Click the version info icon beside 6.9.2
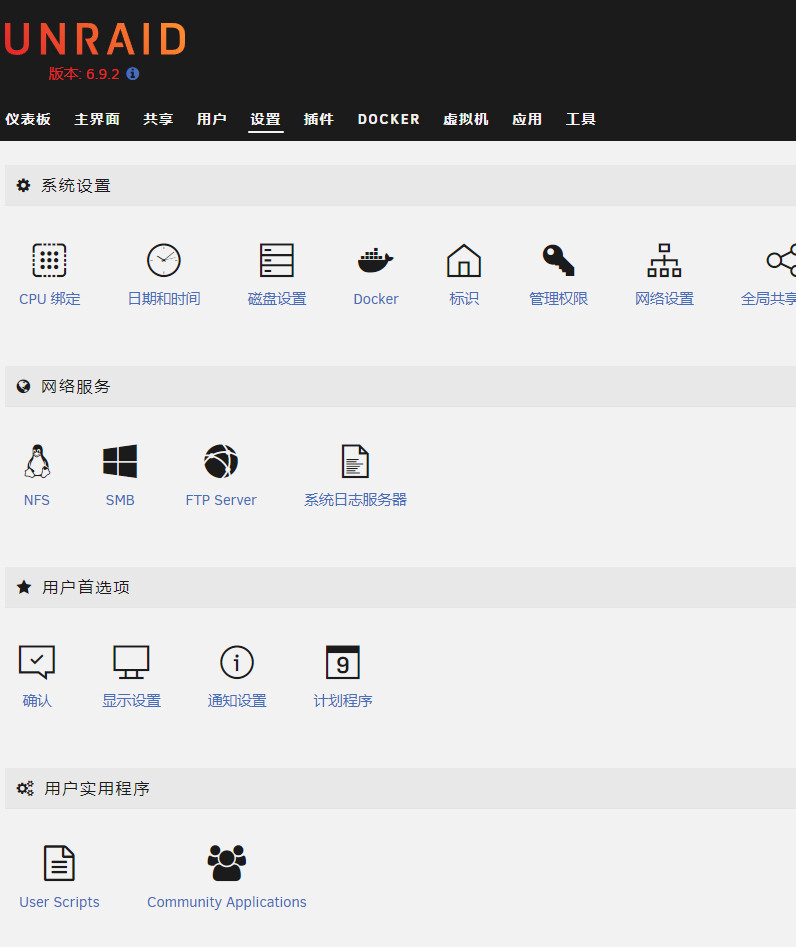This screenshot has height=947, width=796. point(133,74)
